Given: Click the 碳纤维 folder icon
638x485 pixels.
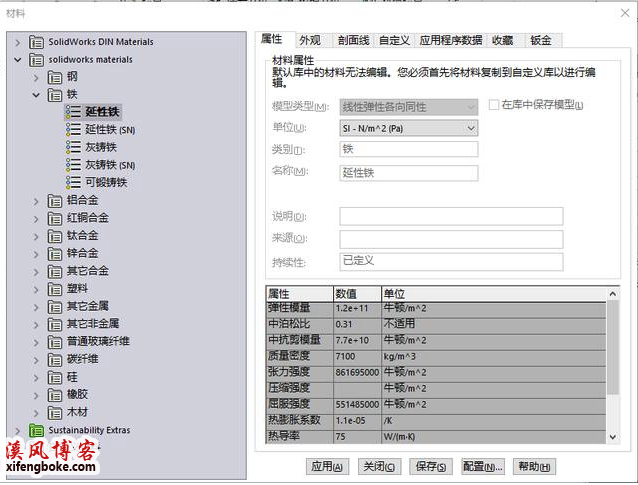Looking at the screenshot, I should [x=55, y=359].
